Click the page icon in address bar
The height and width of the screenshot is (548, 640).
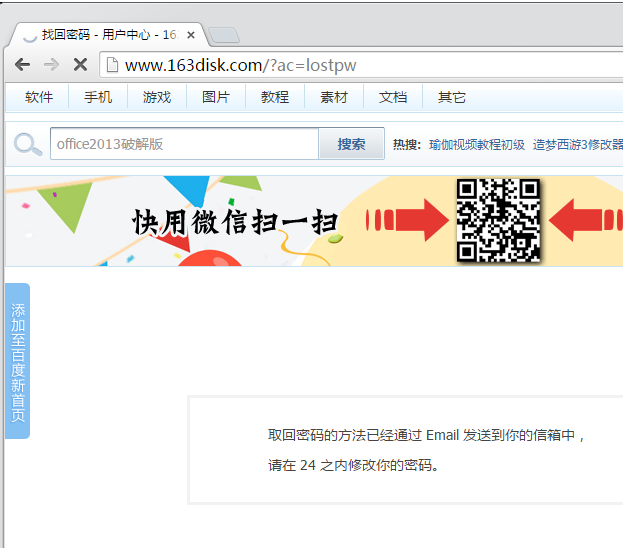tap(112, 64)
